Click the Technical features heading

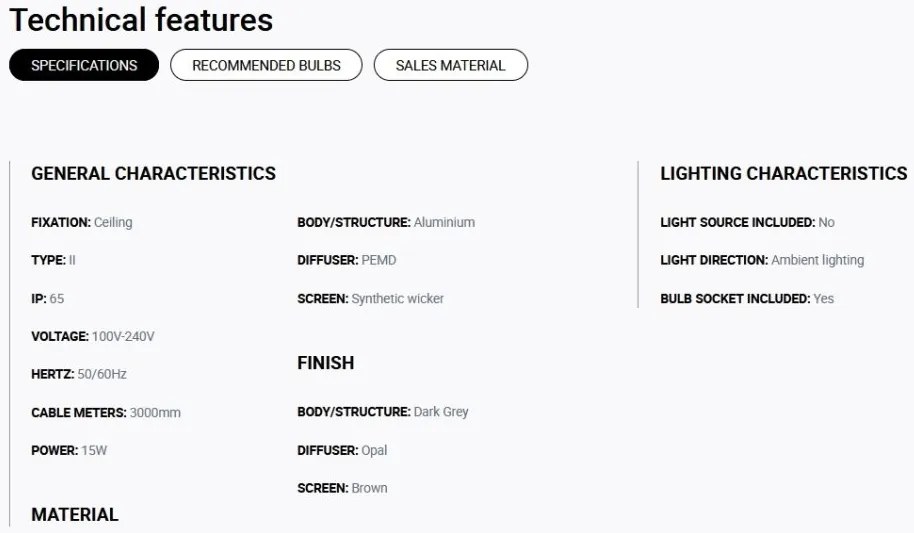coord(141,20)
